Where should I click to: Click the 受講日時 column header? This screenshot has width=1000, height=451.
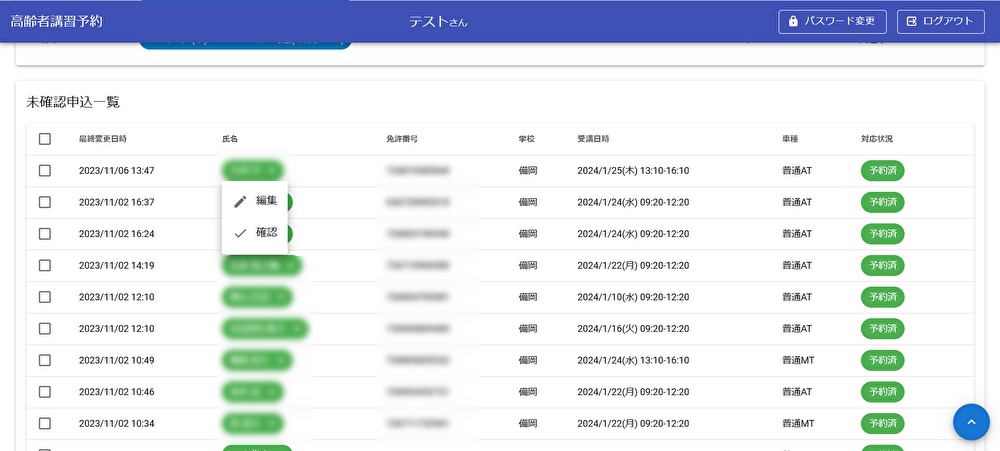593,139
